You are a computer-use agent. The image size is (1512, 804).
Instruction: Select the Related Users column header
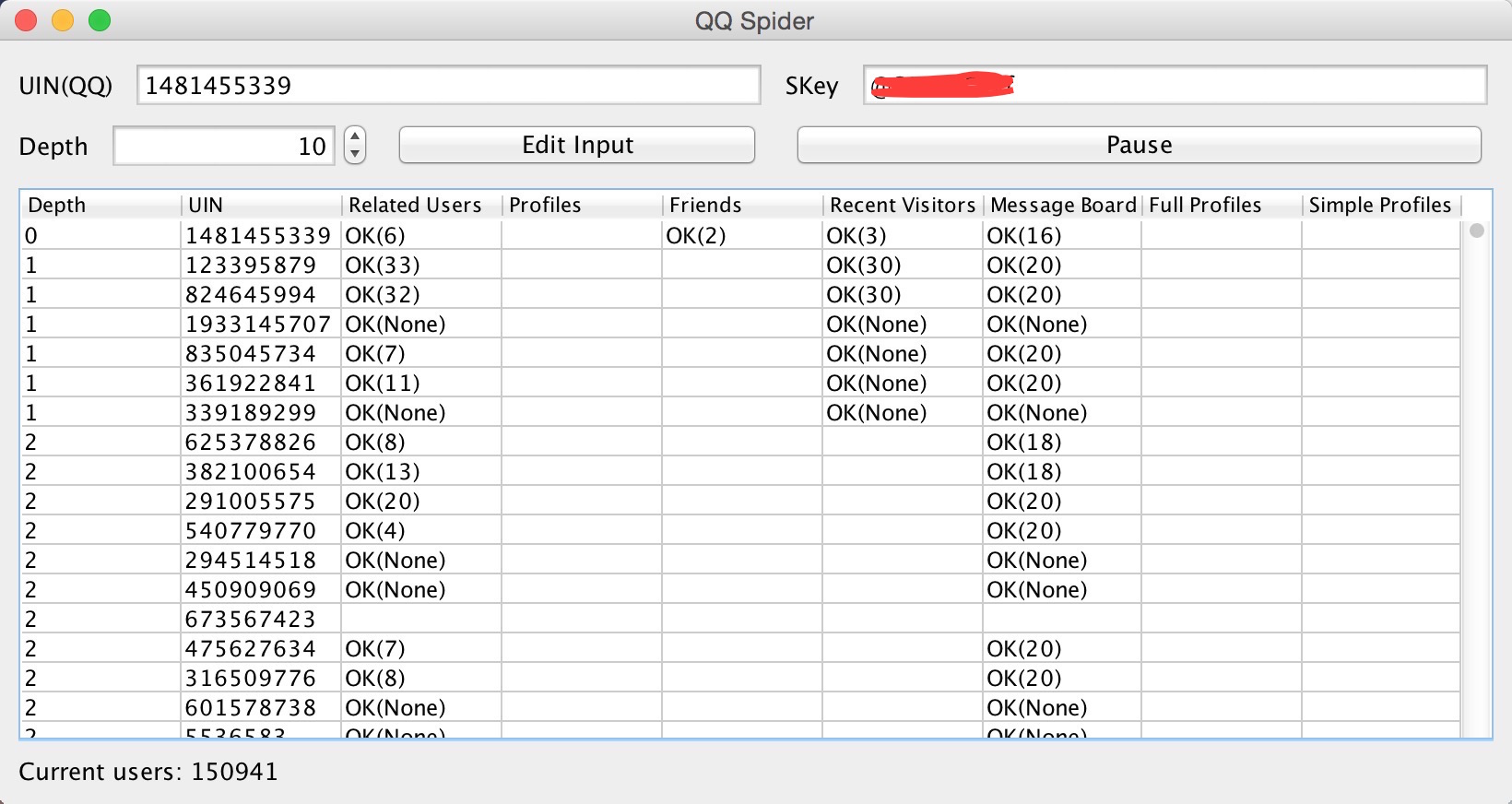pos(420,205)
